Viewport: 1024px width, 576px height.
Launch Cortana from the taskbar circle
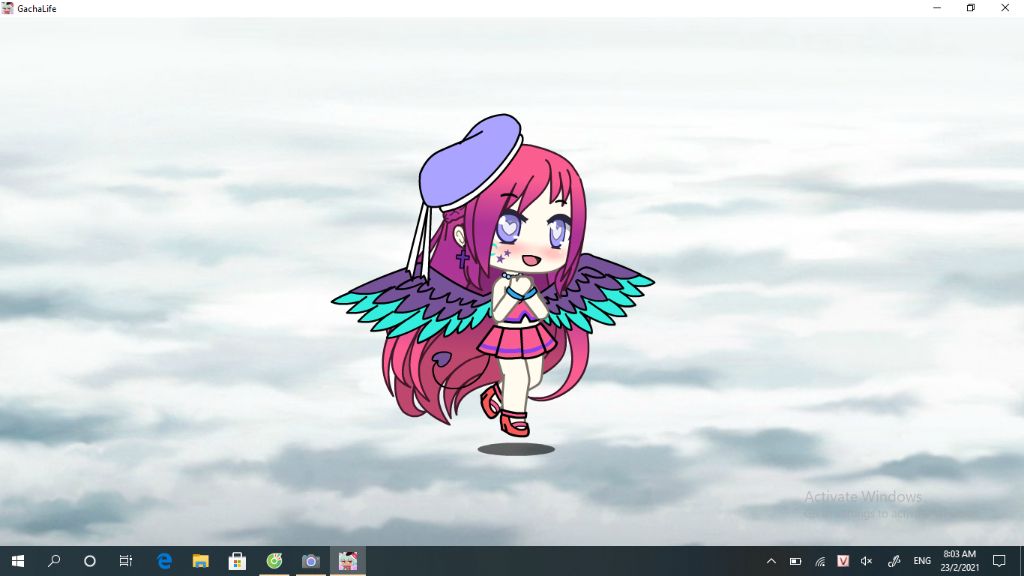coord(90,561)
